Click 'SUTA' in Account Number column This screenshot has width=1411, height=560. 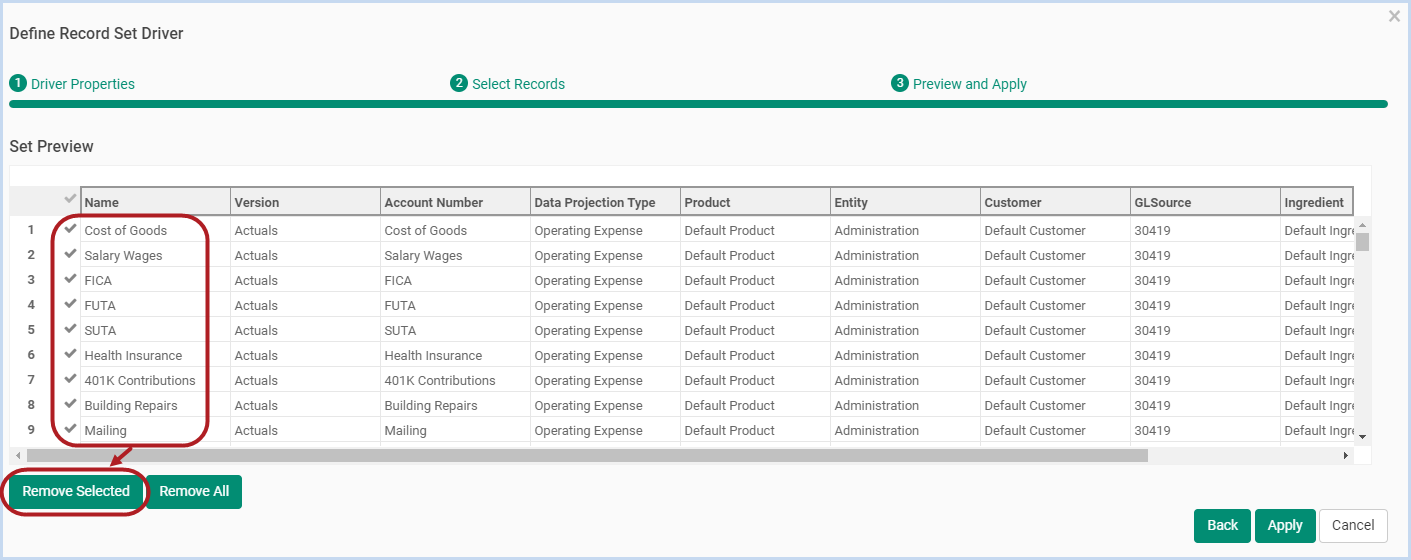click(x=400, y=330)
